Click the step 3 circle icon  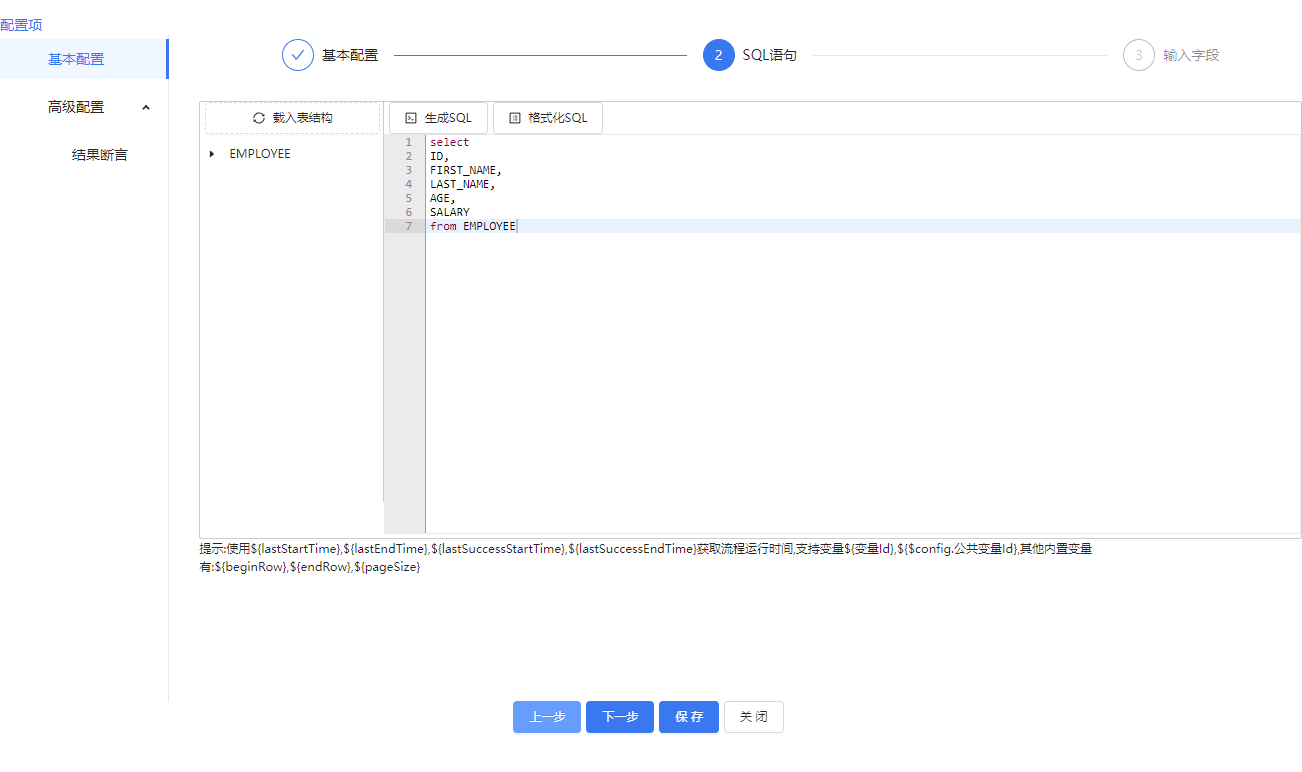(1139, 55)
